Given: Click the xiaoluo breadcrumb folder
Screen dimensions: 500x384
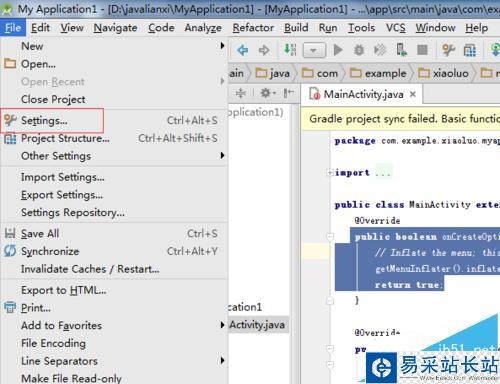Looking at the screenshot, I should [443, 73].
